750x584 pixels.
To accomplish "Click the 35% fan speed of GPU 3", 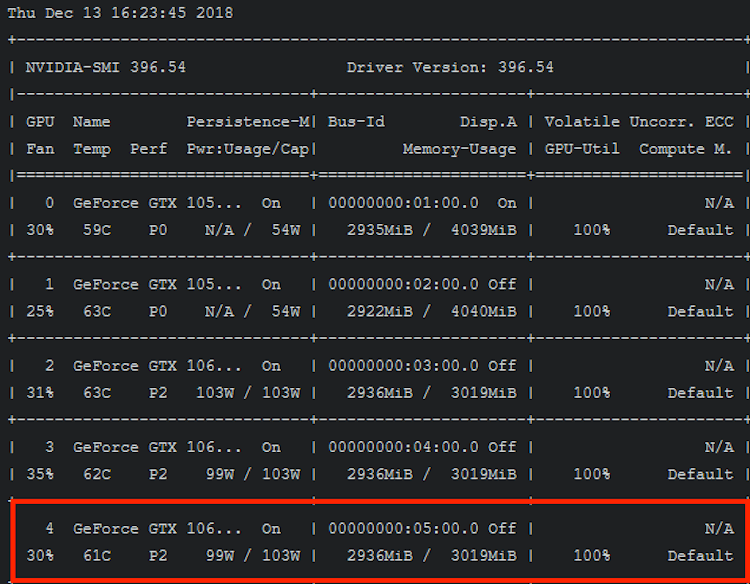I will (x=40, y=474).
